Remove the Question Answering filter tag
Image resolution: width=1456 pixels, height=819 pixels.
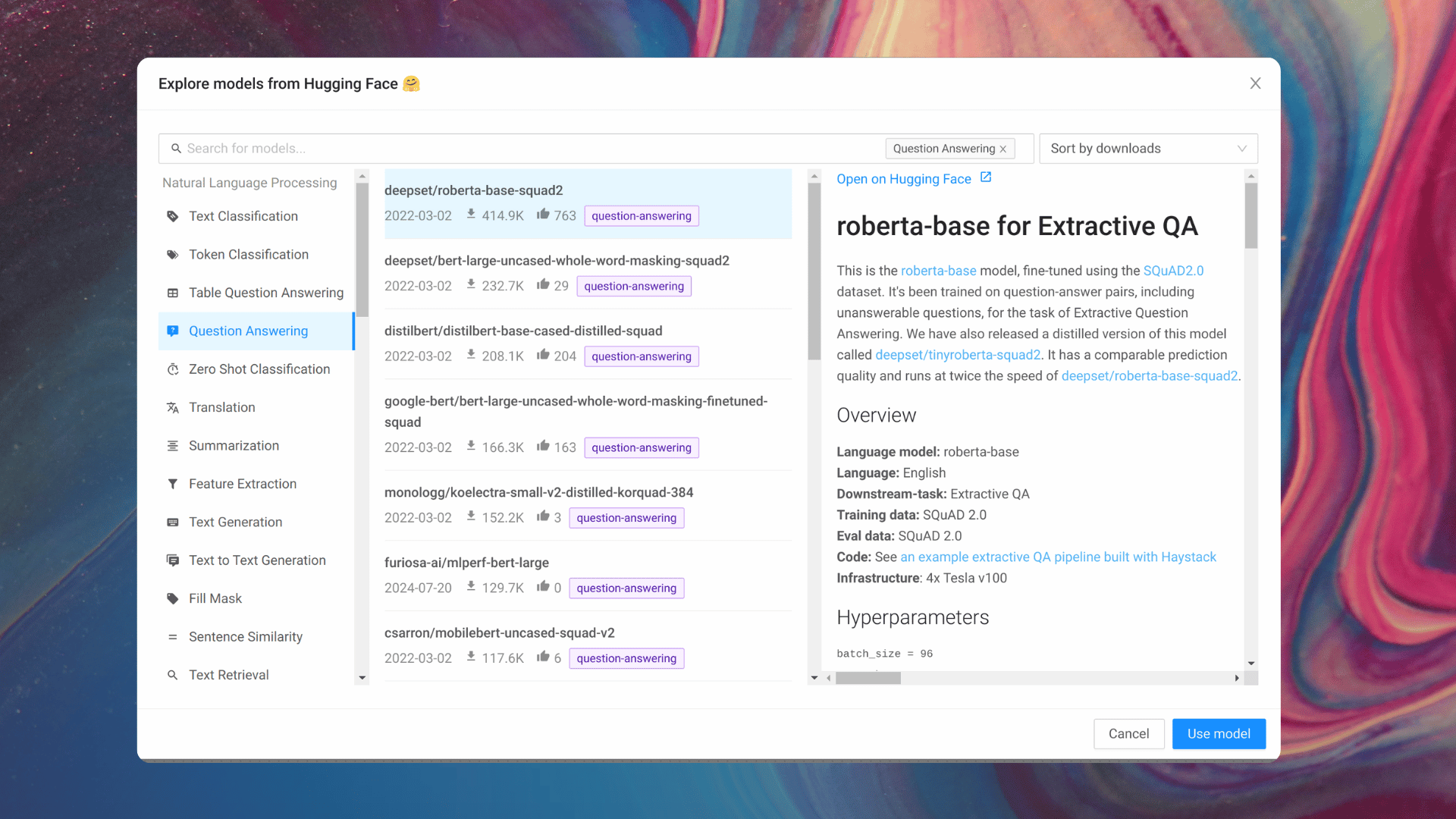pos(1003,149)
